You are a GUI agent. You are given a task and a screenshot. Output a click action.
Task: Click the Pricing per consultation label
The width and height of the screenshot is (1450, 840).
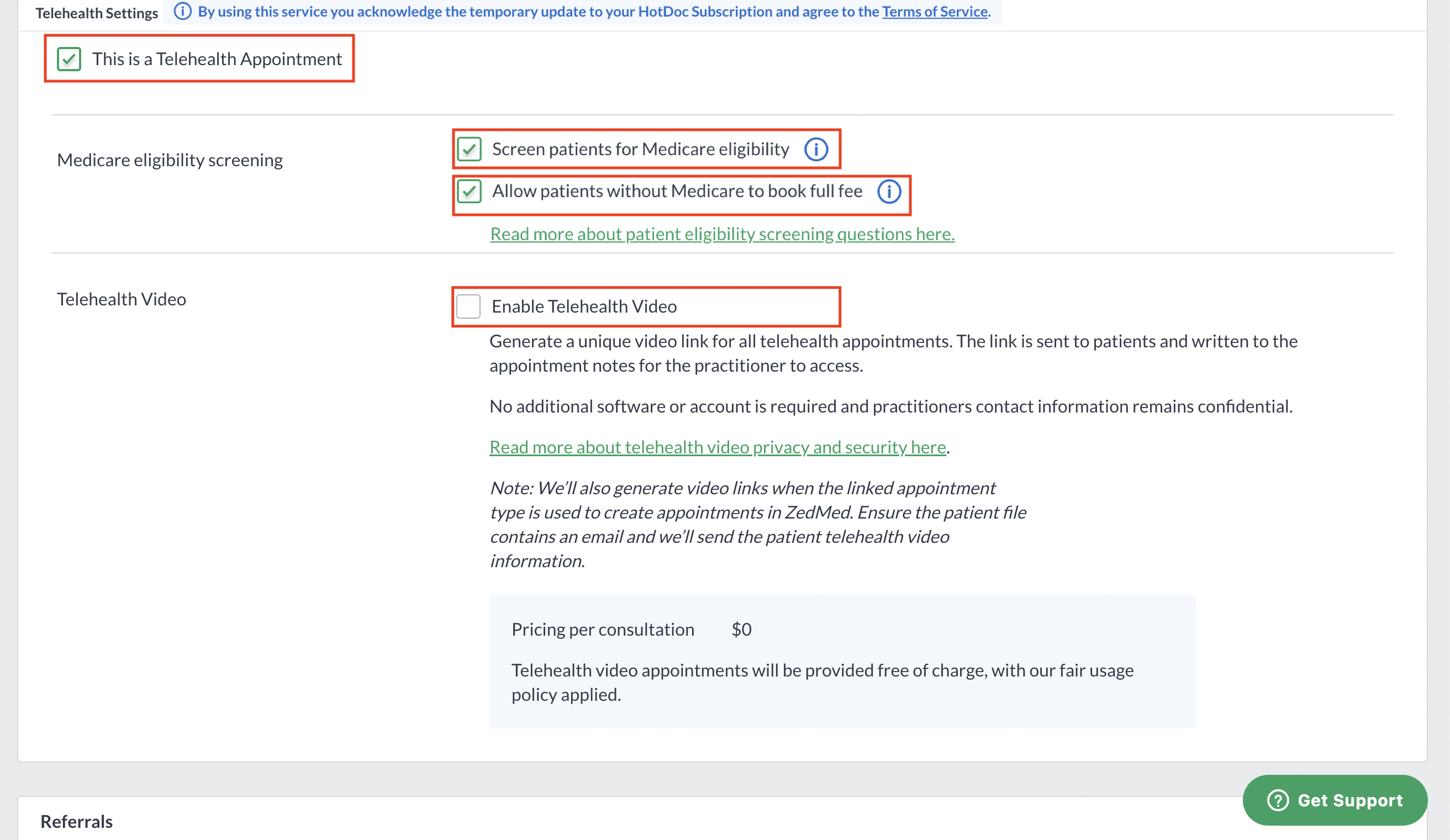pos(603,630)
